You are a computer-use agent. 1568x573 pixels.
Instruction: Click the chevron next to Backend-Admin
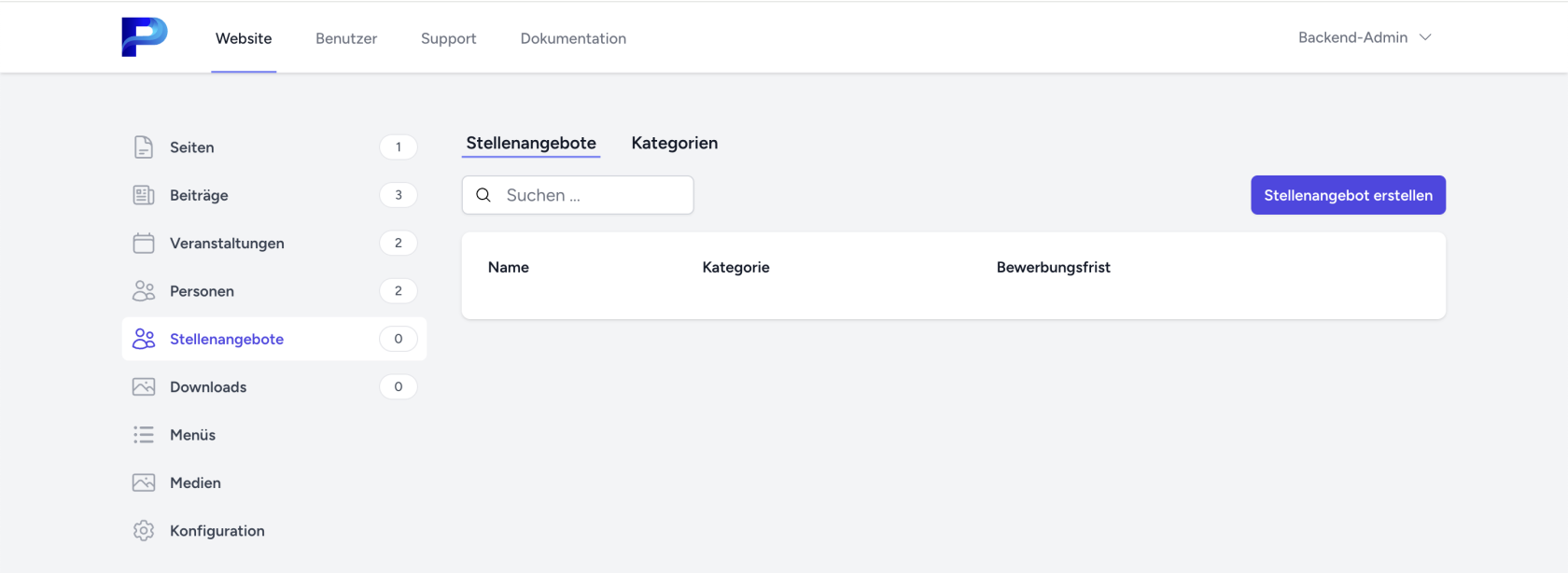[1425, 37]
